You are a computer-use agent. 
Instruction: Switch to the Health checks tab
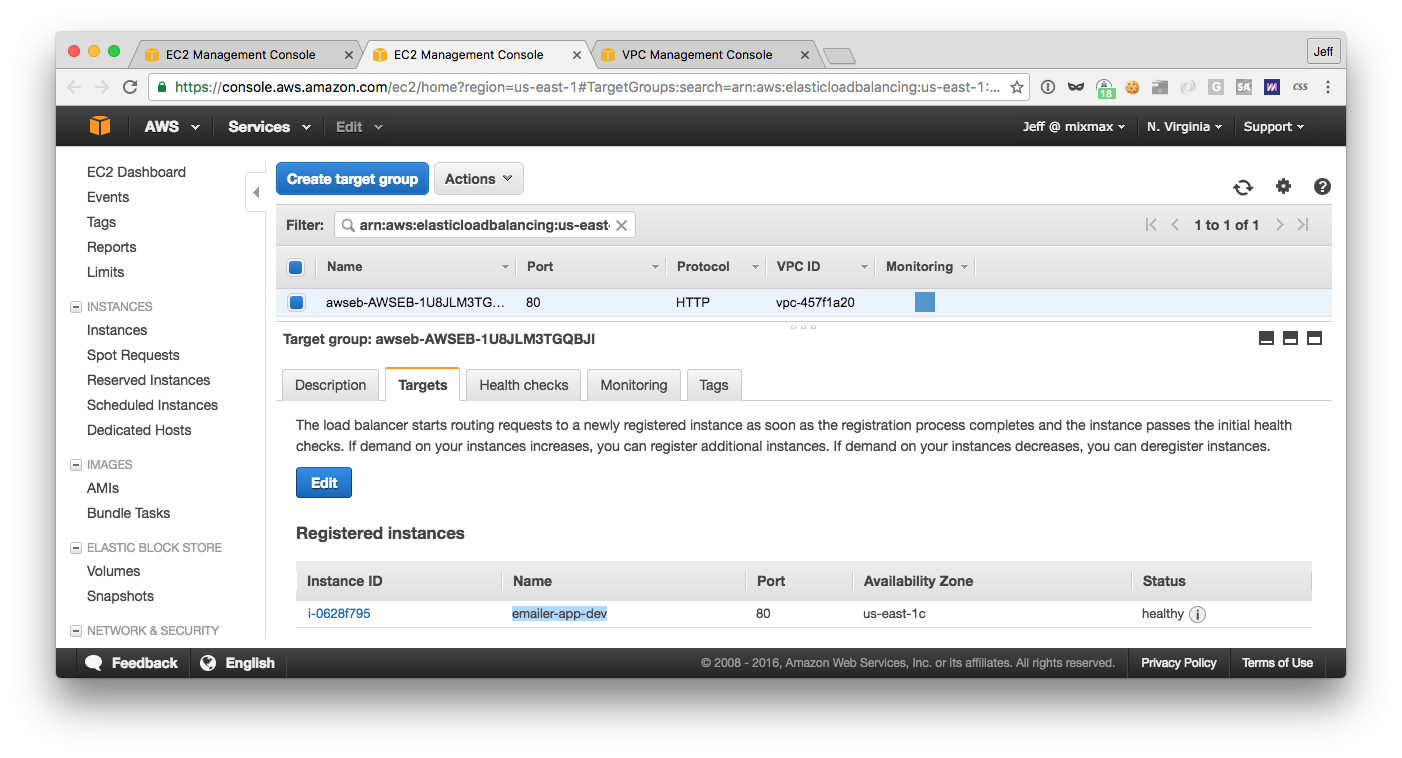[524, 385]
